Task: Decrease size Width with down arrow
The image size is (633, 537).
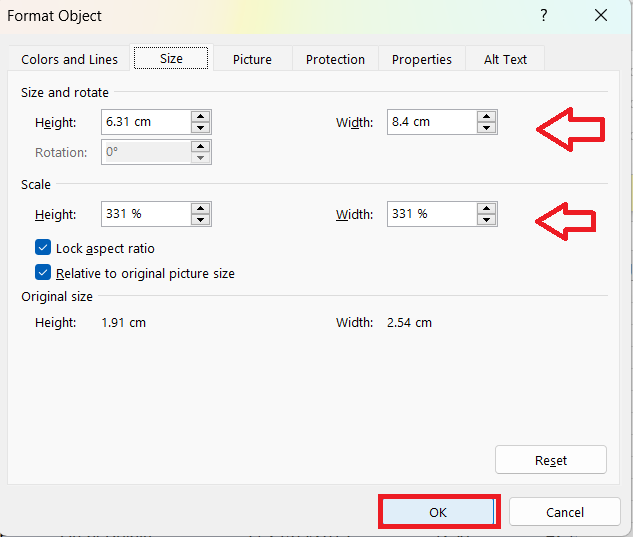Action: coord(486,128)
